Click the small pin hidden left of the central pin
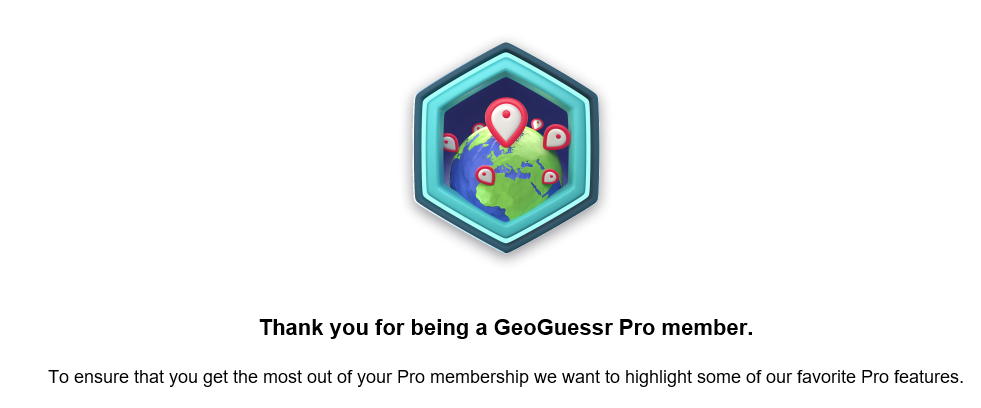Screen dimensions: 981x408 click(479, 129)
